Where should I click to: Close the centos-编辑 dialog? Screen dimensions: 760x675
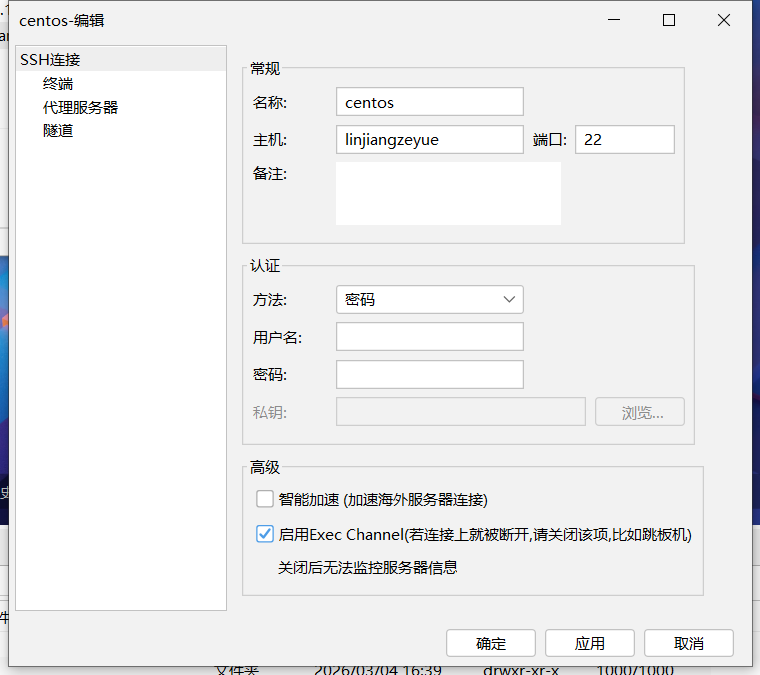point(724,20)
